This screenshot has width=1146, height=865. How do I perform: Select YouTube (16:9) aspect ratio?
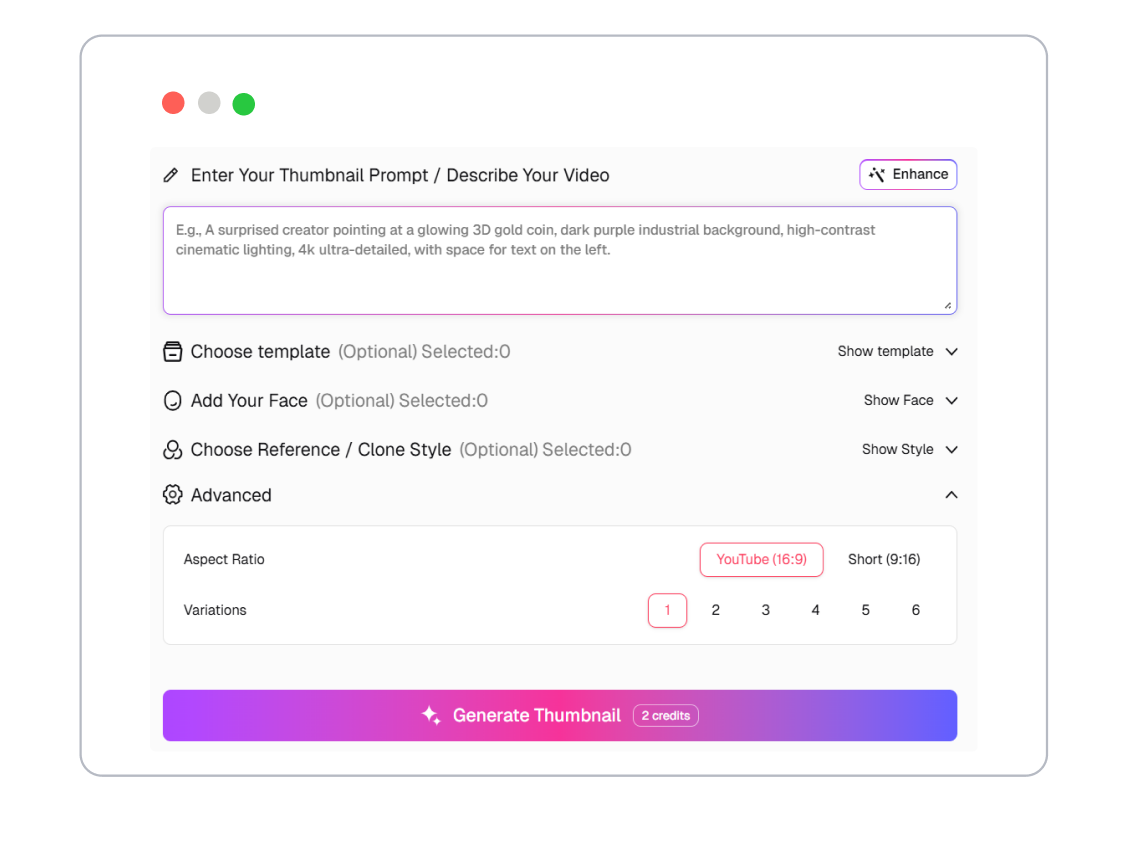point(762,560)
